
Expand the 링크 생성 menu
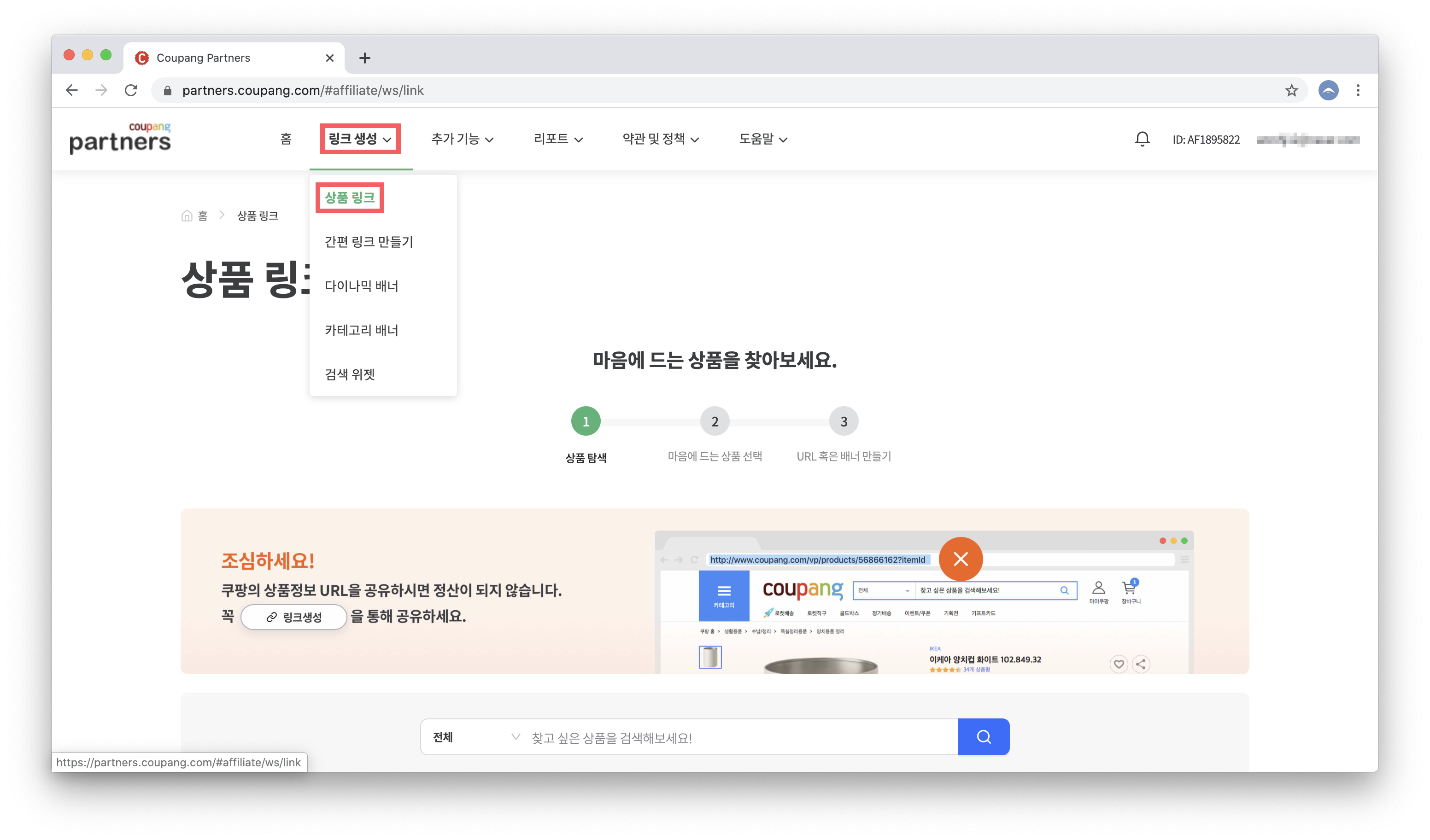tap(360, 139)
